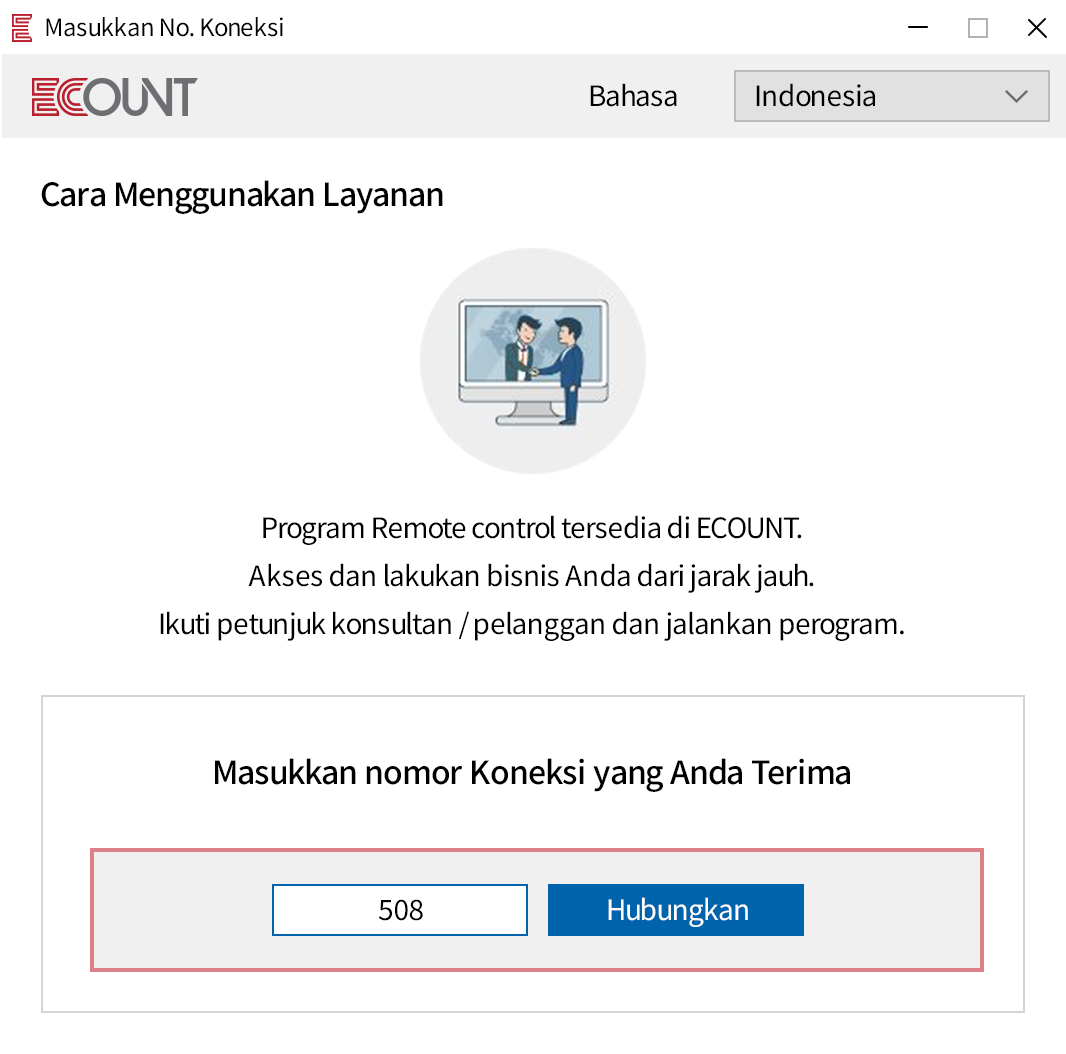Click the ECOUNT logo in header
The width and height of the screenshot is (1066, 1054).
pos(114,97)
